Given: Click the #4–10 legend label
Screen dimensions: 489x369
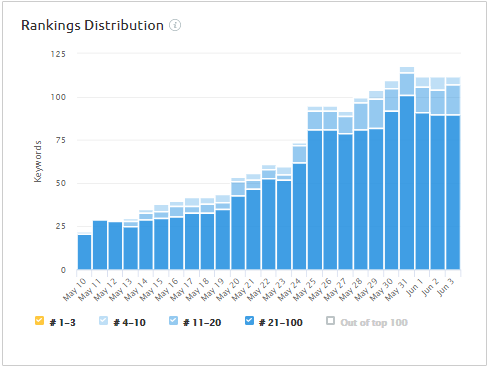Looking at the screenshot, I should click(129, 323).
